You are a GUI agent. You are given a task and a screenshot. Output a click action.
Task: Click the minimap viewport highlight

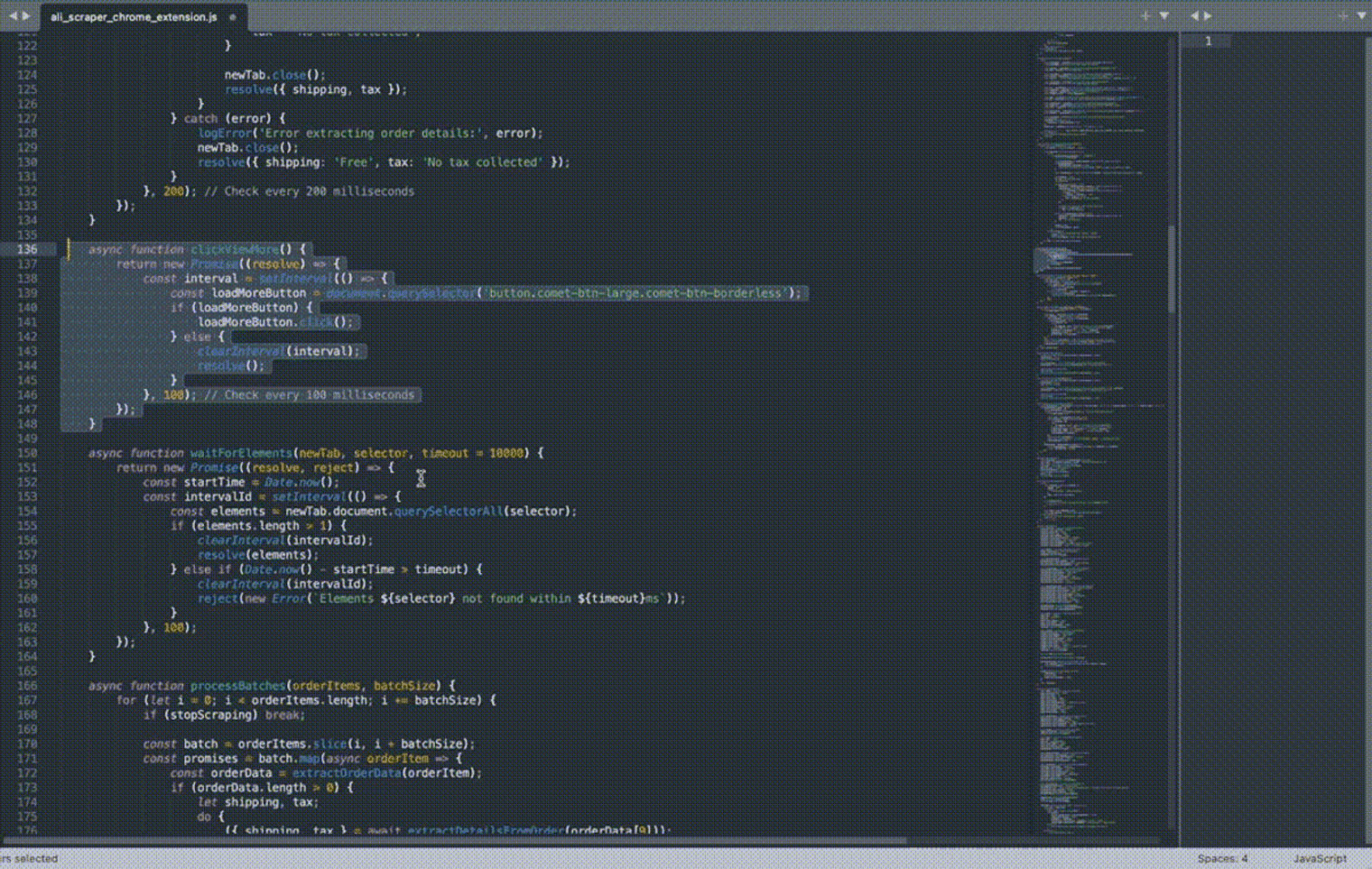[x=1099, y=261]
